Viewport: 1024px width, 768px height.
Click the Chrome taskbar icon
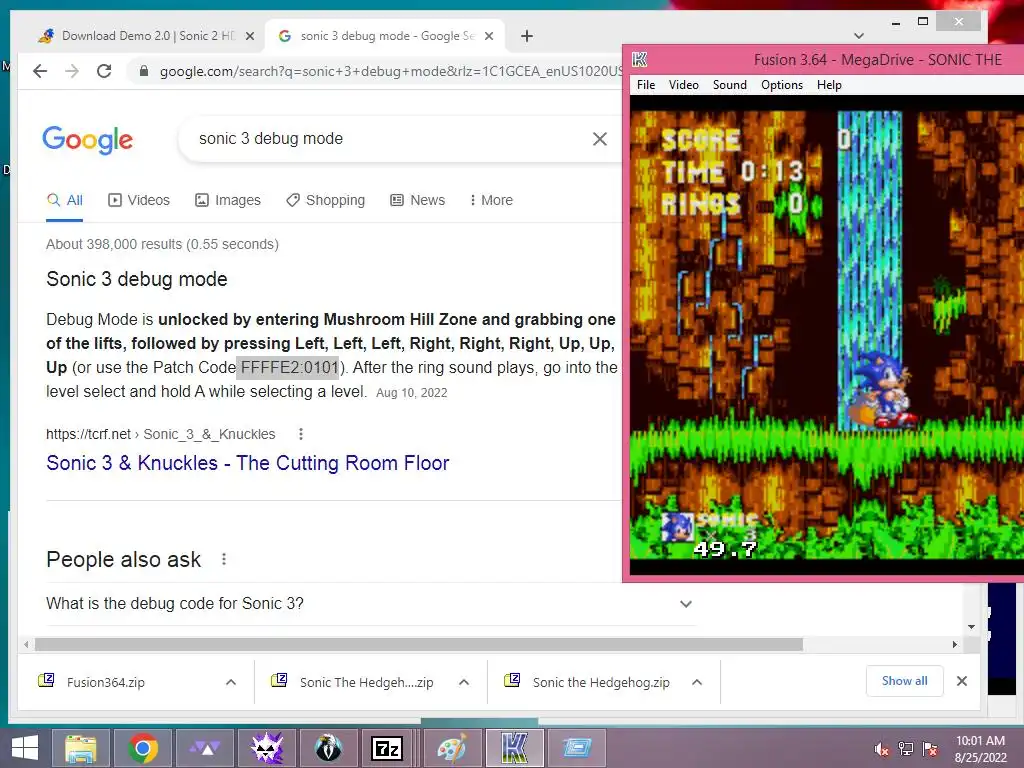click(x=142, y=748)
